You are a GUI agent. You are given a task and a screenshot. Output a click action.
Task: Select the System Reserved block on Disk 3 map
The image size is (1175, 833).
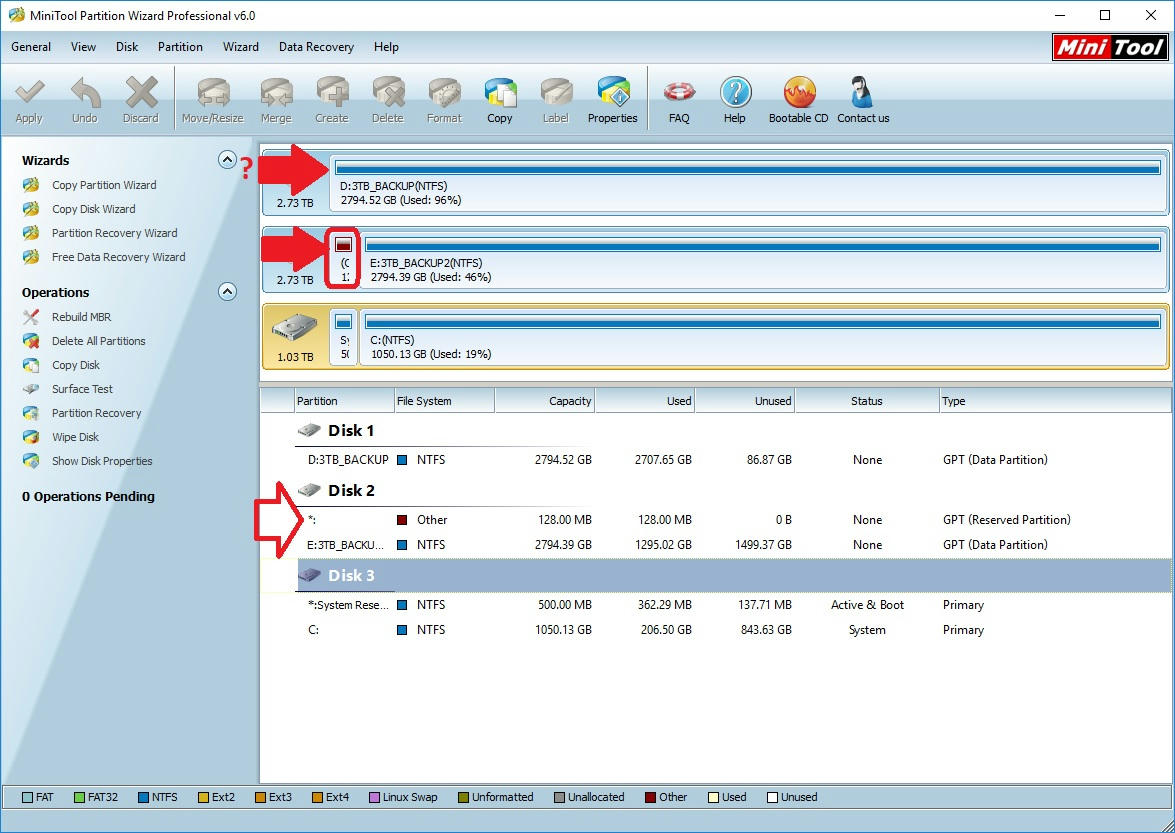344,336
